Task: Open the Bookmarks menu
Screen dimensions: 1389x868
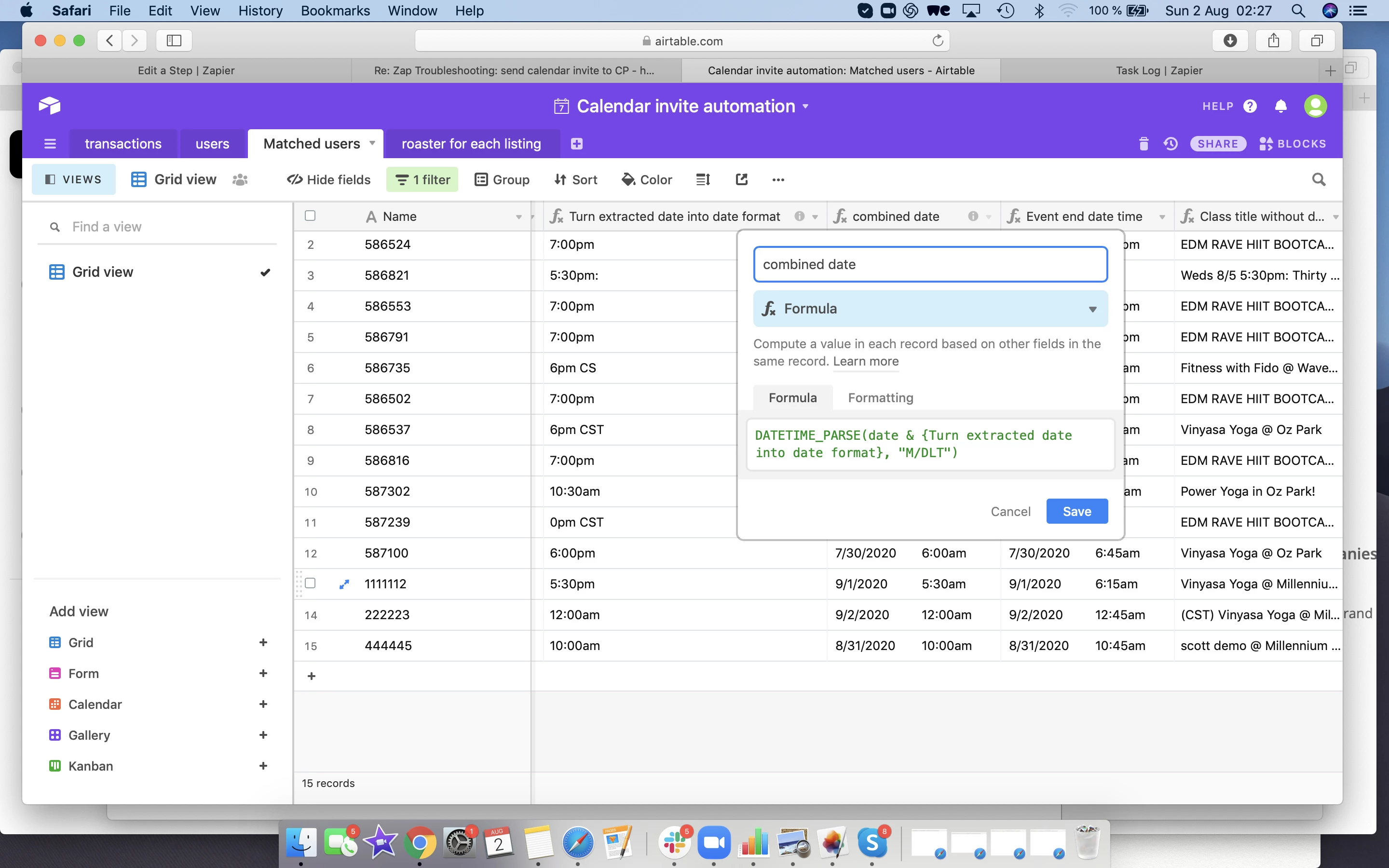Action: coord(335,10)
